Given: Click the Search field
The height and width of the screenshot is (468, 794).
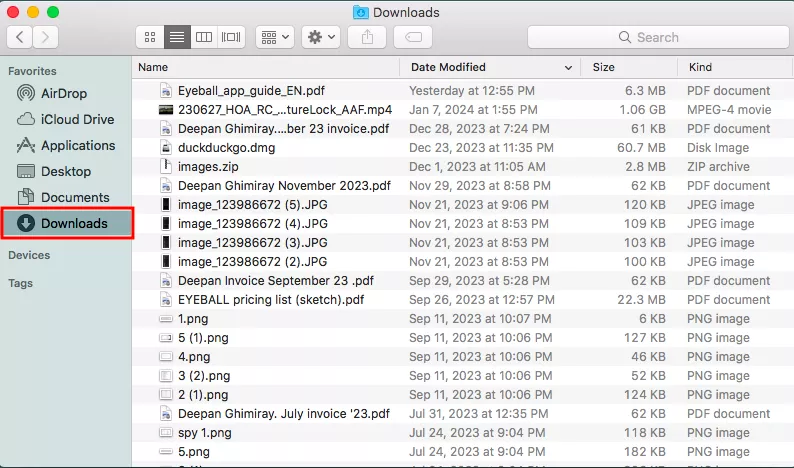Looking at the screenshot, I should pos(656,37).
